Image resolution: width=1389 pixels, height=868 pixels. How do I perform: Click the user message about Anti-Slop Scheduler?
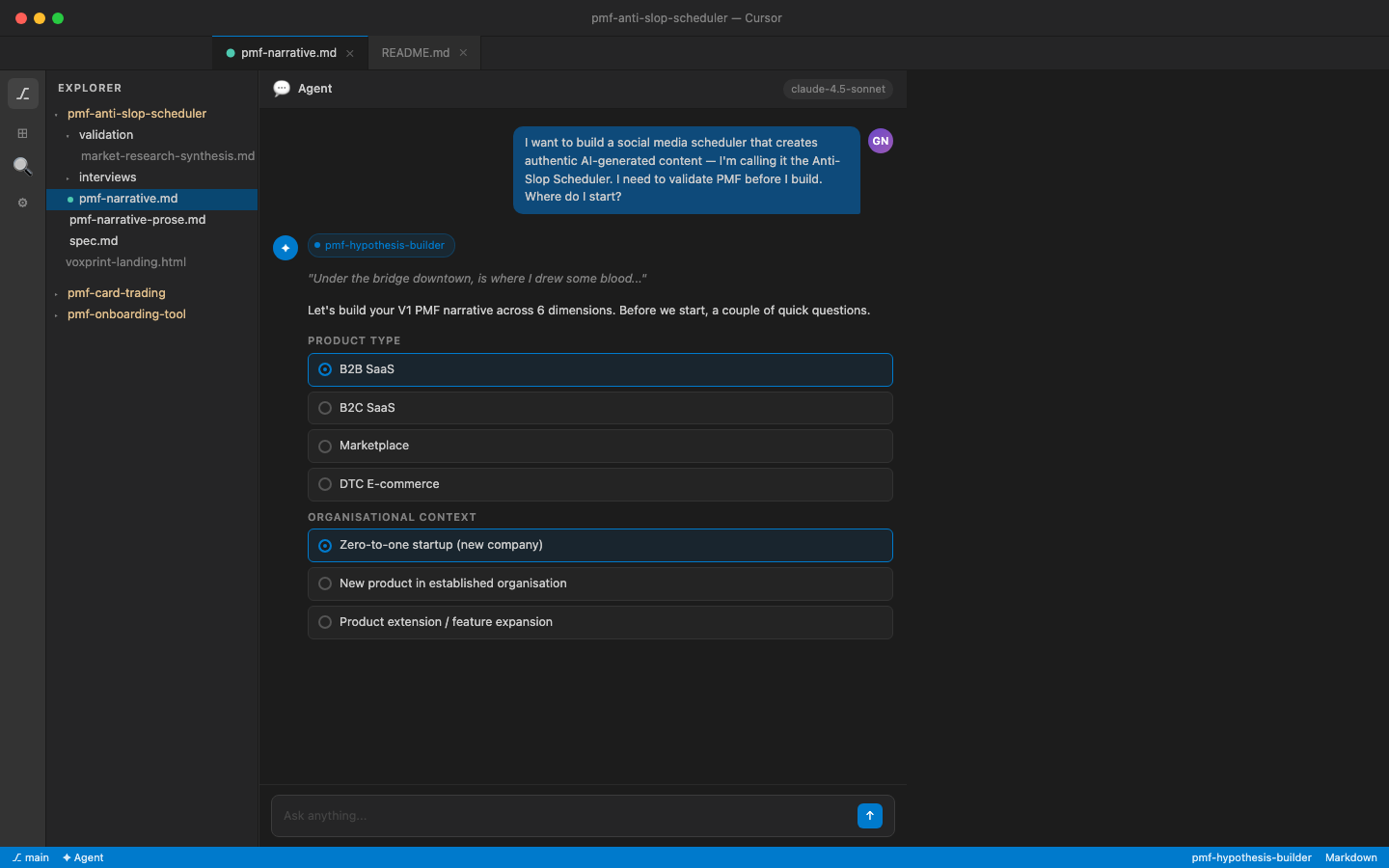687,170
